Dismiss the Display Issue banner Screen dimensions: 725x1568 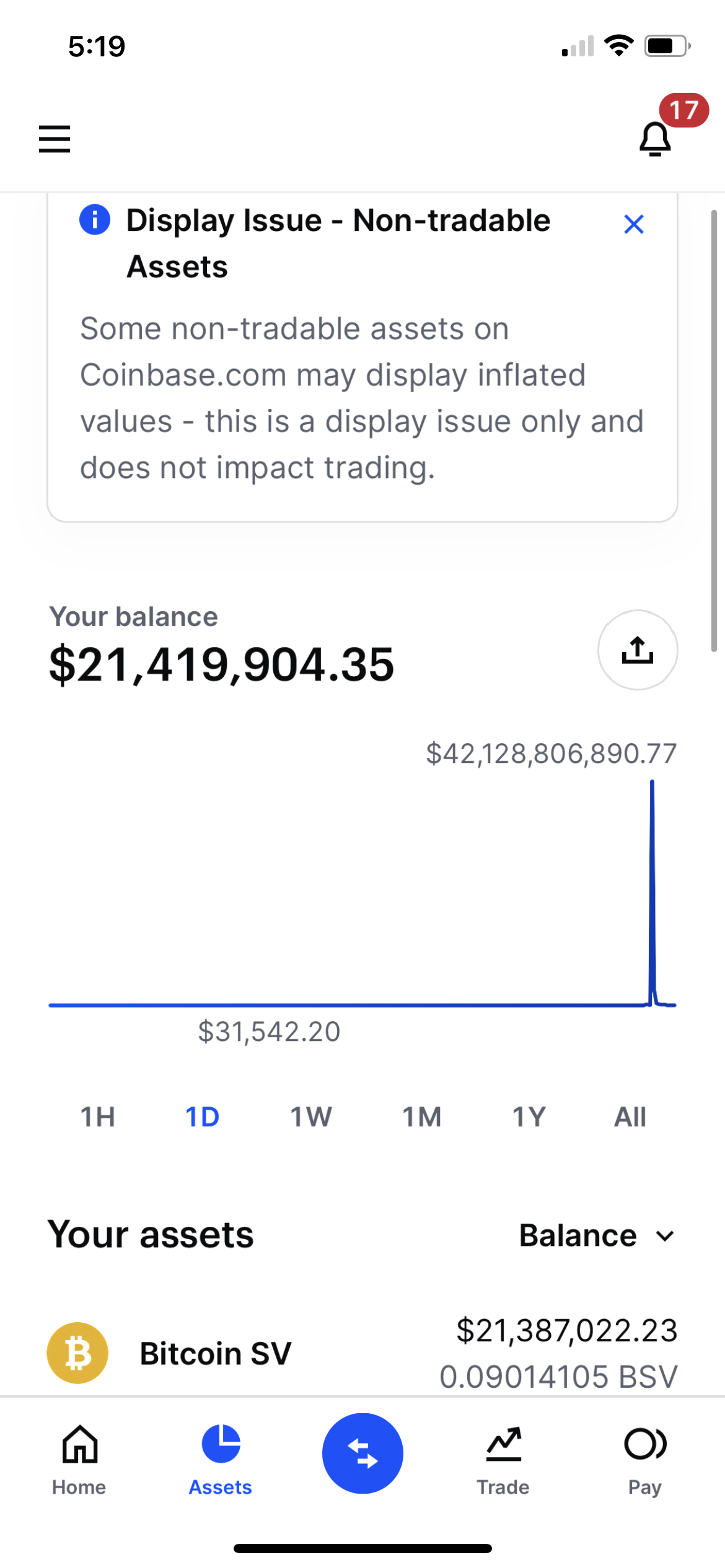pos(633,224)
